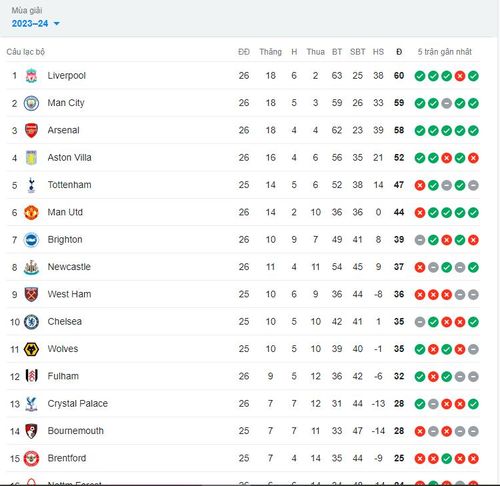Screen dimensions: 500x486
Task: Click the Chelsea club crest
Action: point(31,322)
